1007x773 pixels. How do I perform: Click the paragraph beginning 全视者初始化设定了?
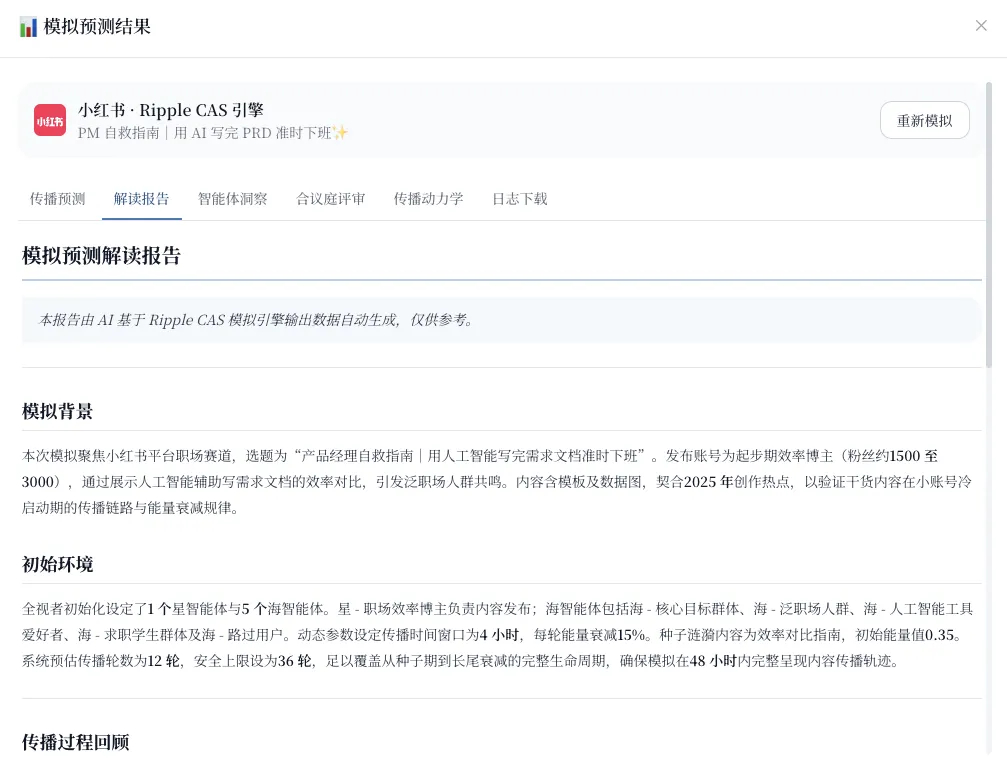[498, 635]
